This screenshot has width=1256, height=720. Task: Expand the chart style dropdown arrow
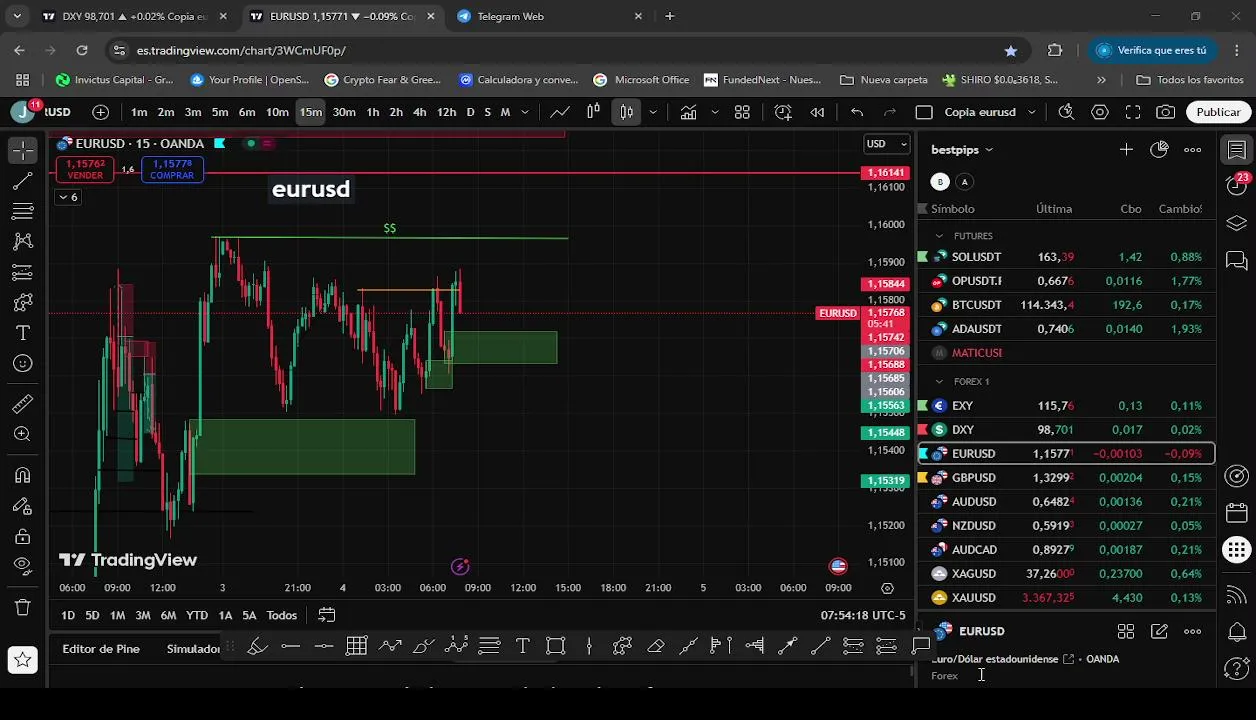click(653, 112)
